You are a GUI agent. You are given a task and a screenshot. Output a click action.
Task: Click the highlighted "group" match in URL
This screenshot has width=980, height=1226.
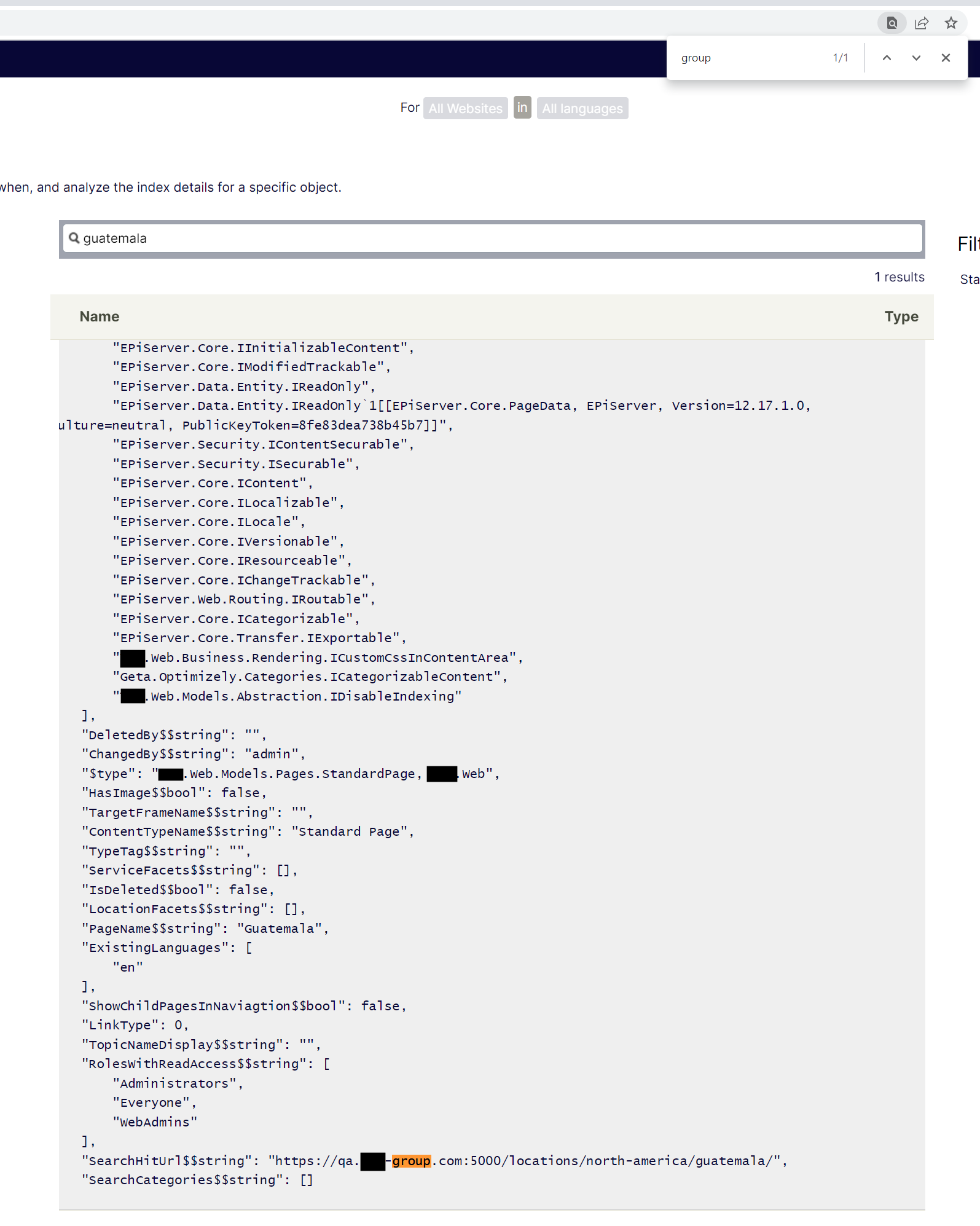click(x=411, y=1161)
